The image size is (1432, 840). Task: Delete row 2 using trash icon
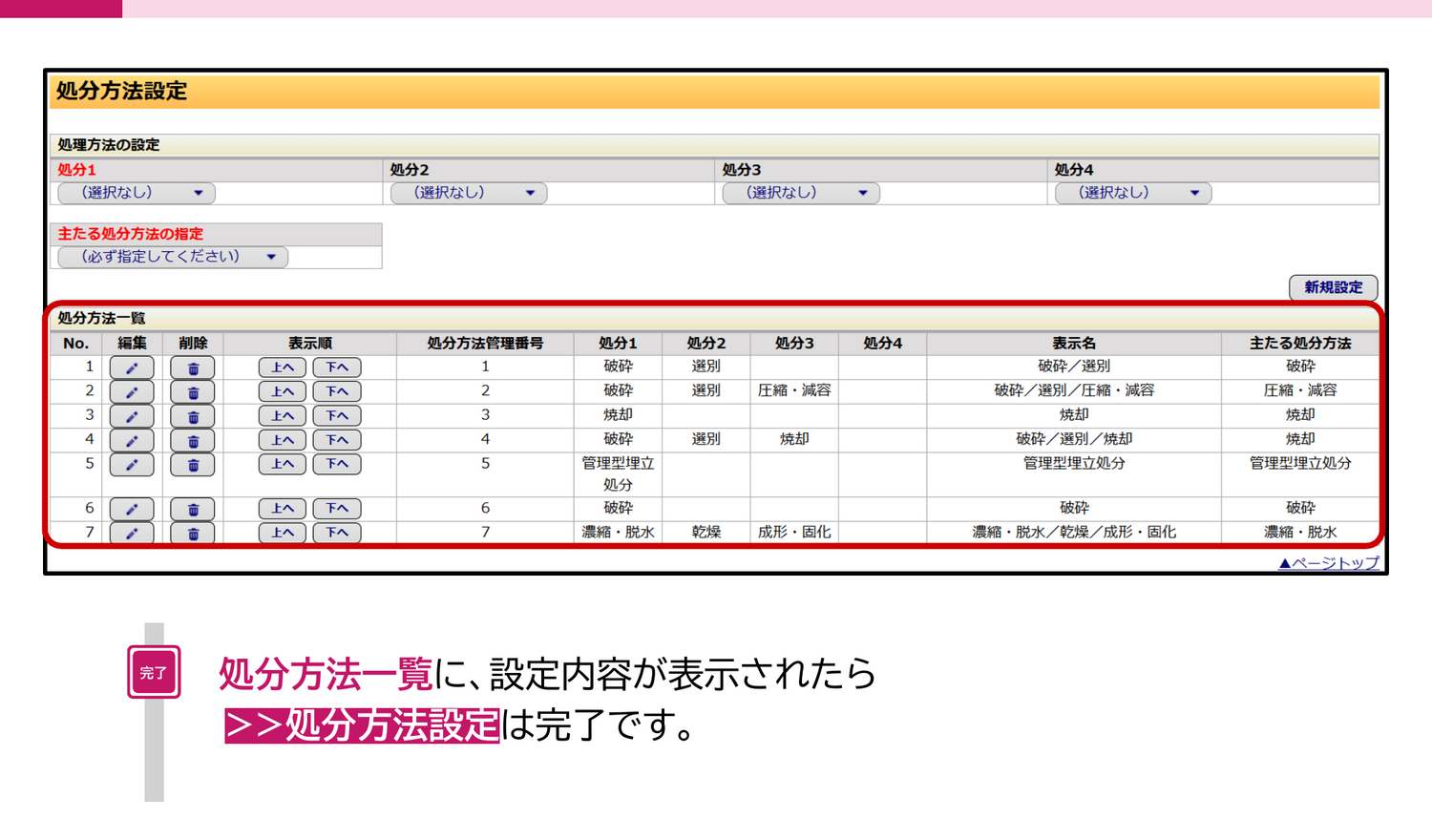[x=192, y=391]
